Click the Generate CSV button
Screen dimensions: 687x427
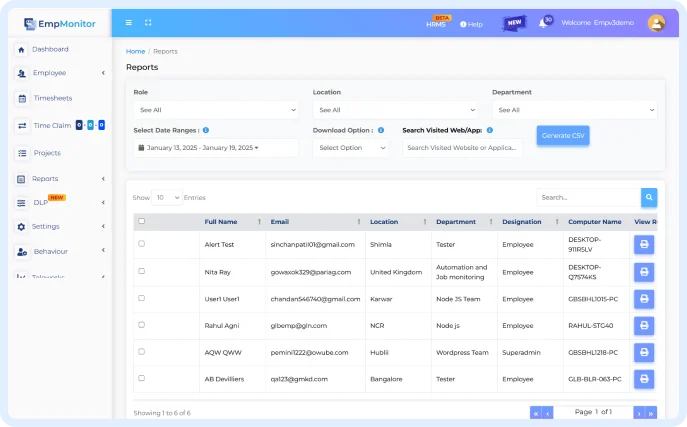562,135
